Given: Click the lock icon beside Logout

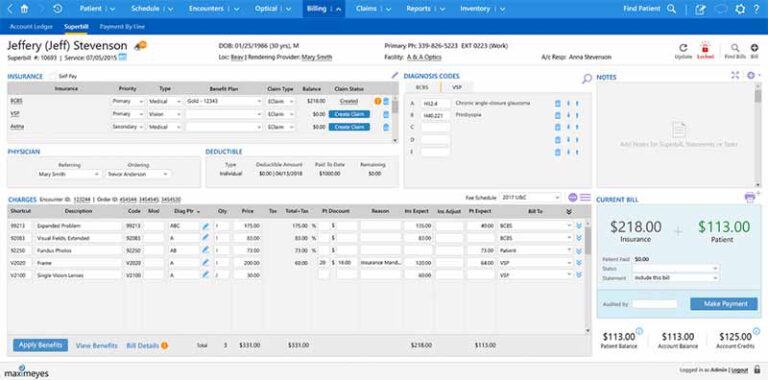Looking at the screenshot, I should 757,369.
